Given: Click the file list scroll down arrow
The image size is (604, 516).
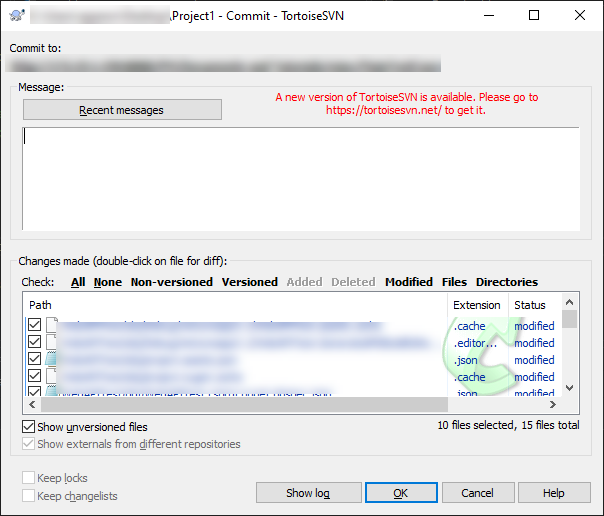Looking at the screenshot, I should [x=569, y=388].
